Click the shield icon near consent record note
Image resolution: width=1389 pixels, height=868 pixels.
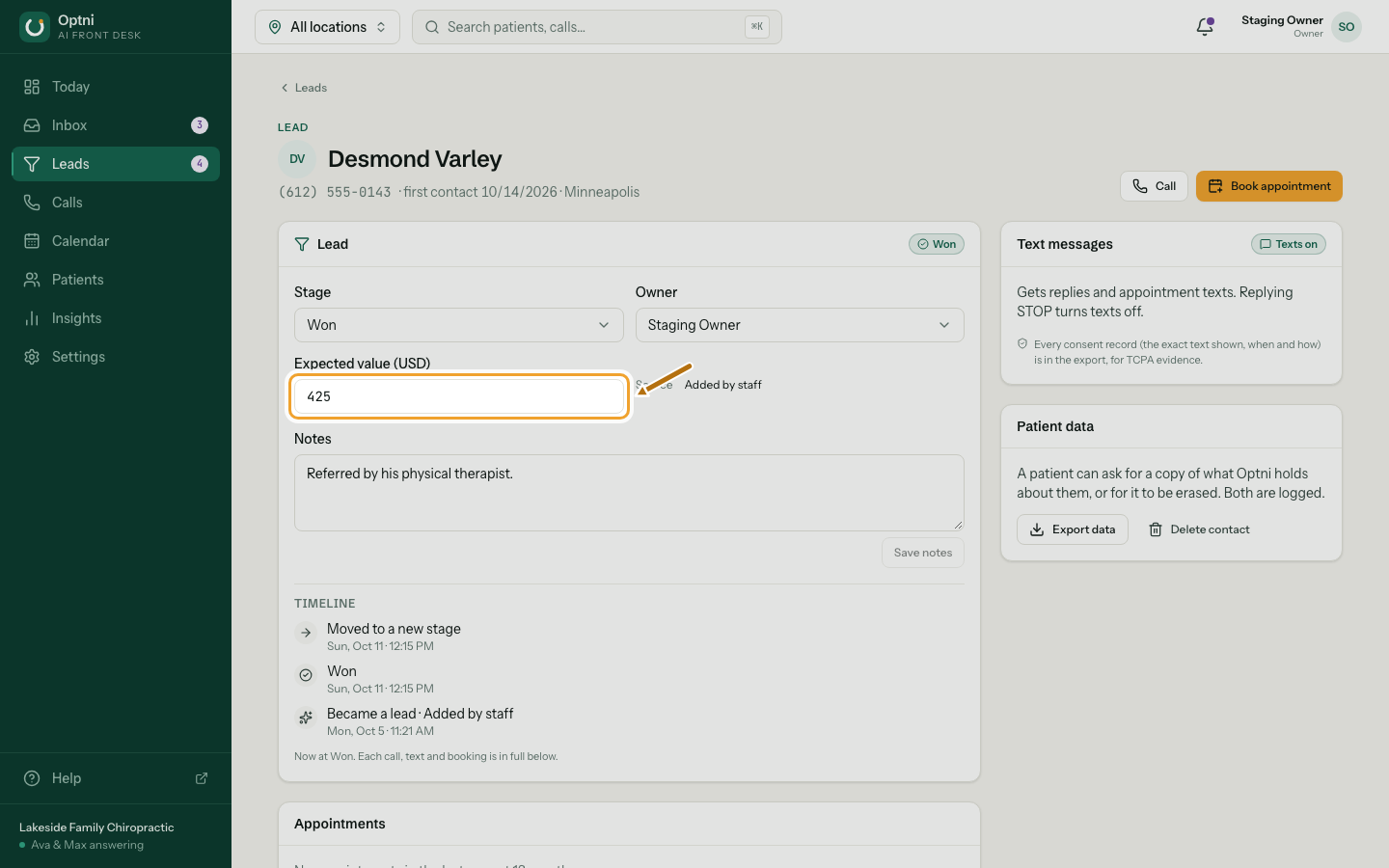point(1022,344)
